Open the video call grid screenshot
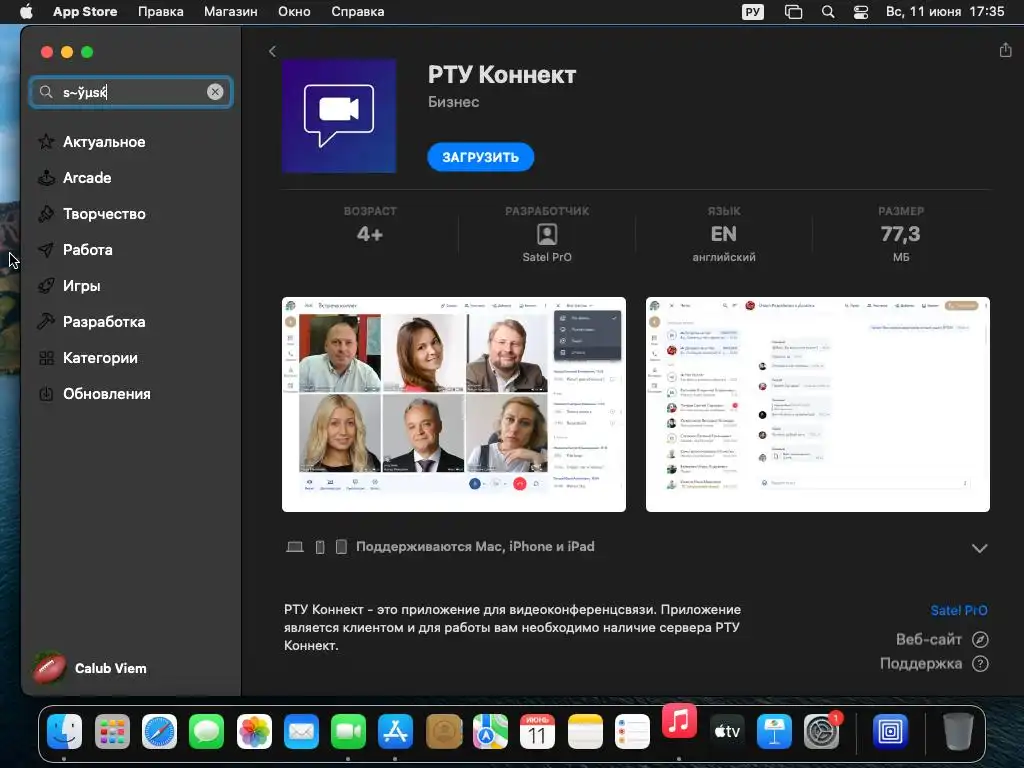Screen dimensions: 1024x768 pyautogui.click(x=454, y=404)
